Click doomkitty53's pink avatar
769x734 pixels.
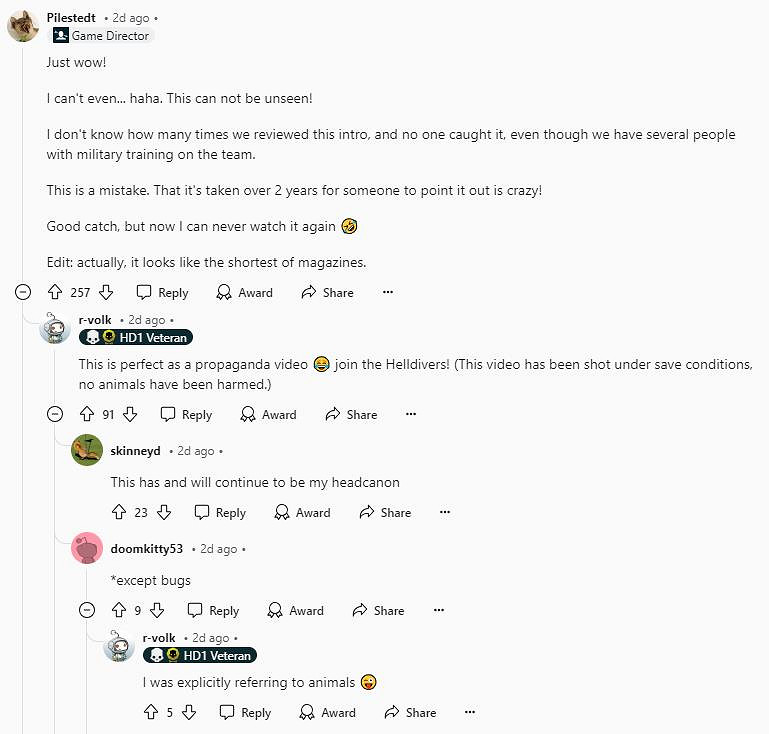[87, 549]
